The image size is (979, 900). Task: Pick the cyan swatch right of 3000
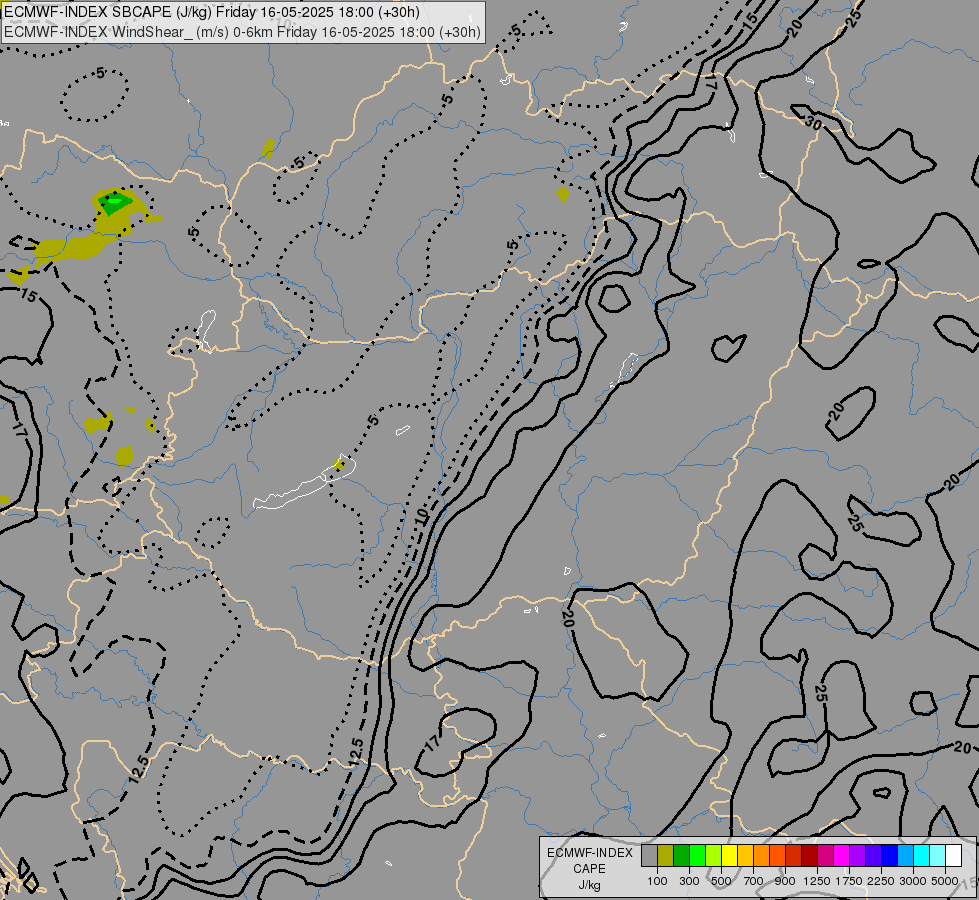[922, 856]
